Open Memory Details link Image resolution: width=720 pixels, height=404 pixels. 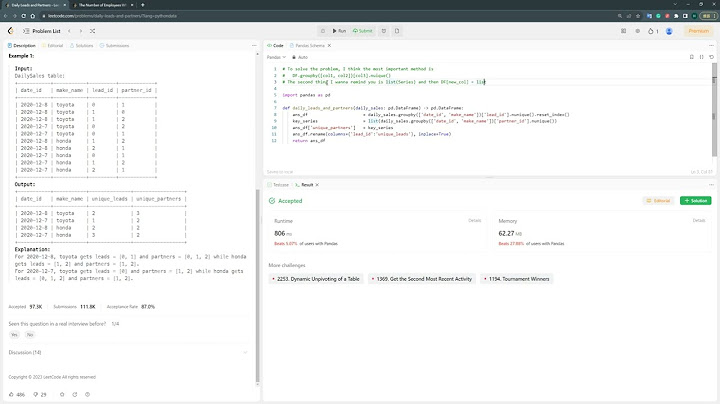click(x=698, y=220)
